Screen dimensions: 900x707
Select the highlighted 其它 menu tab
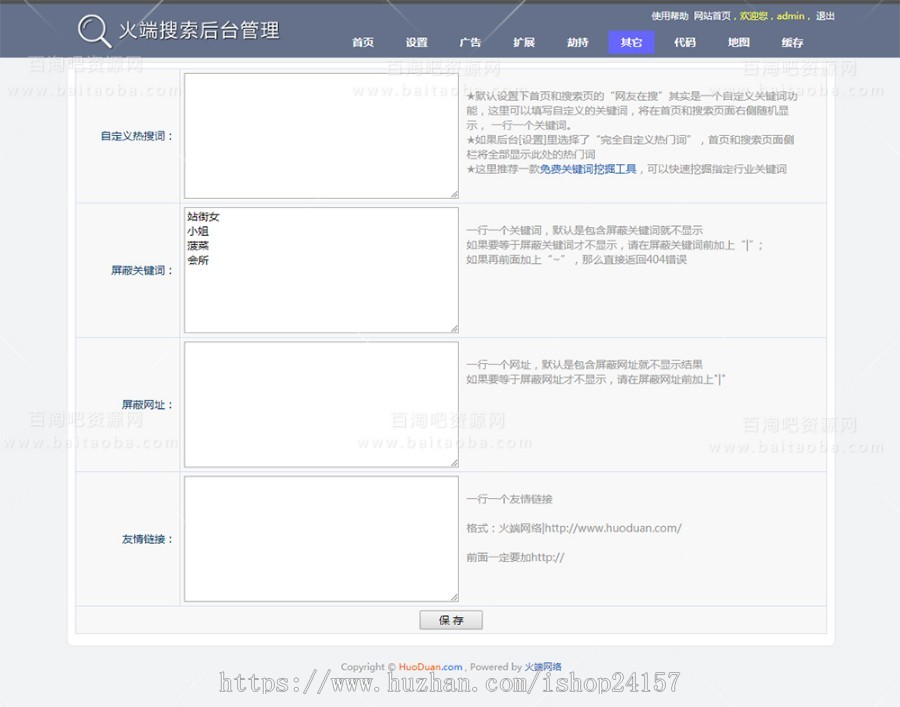pyautogui.click(x=631, y=42)
